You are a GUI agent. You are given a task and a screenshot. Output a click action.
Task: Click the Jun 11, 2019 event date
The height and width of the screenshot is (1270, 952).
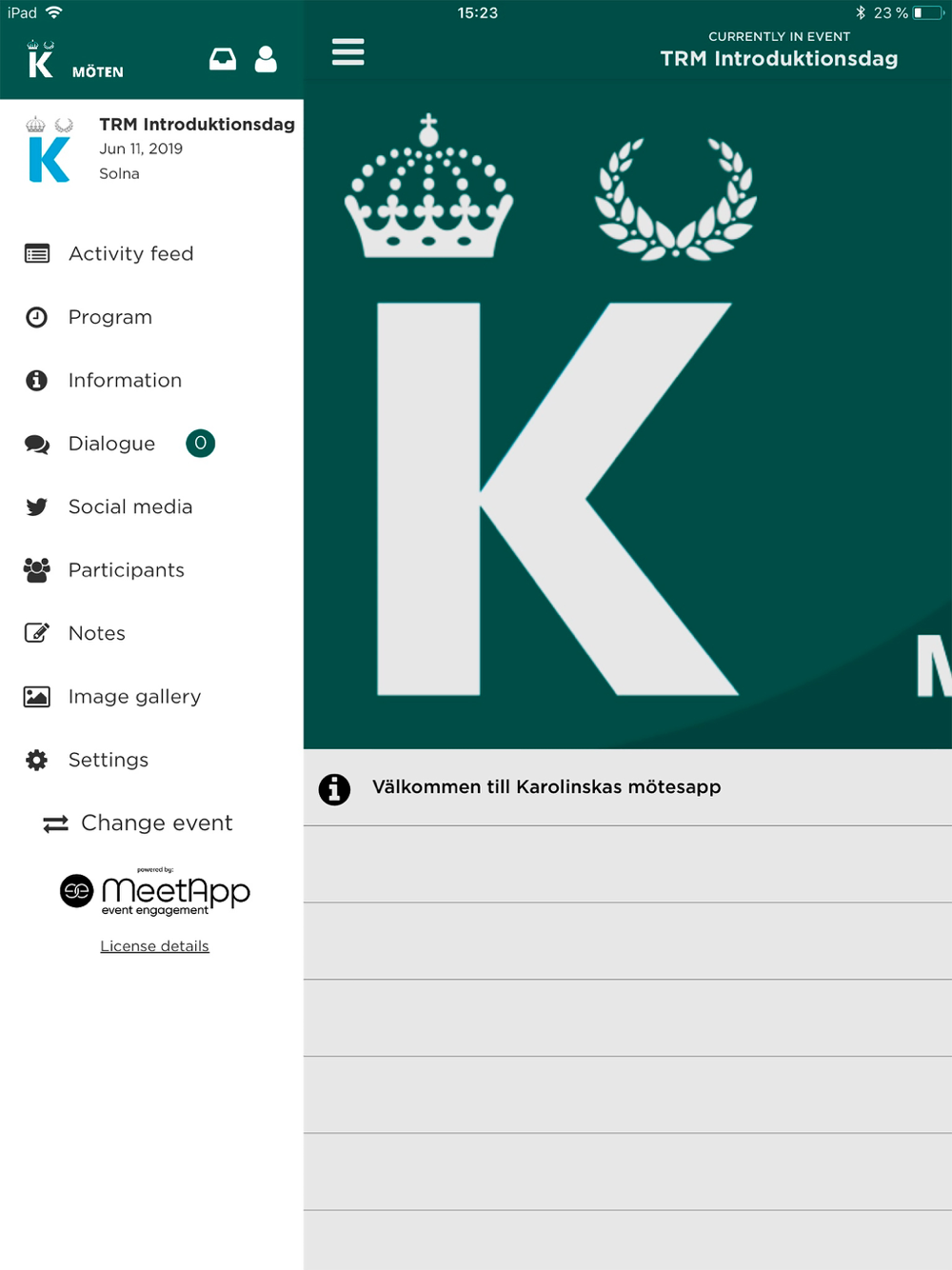tap(141, 149)
